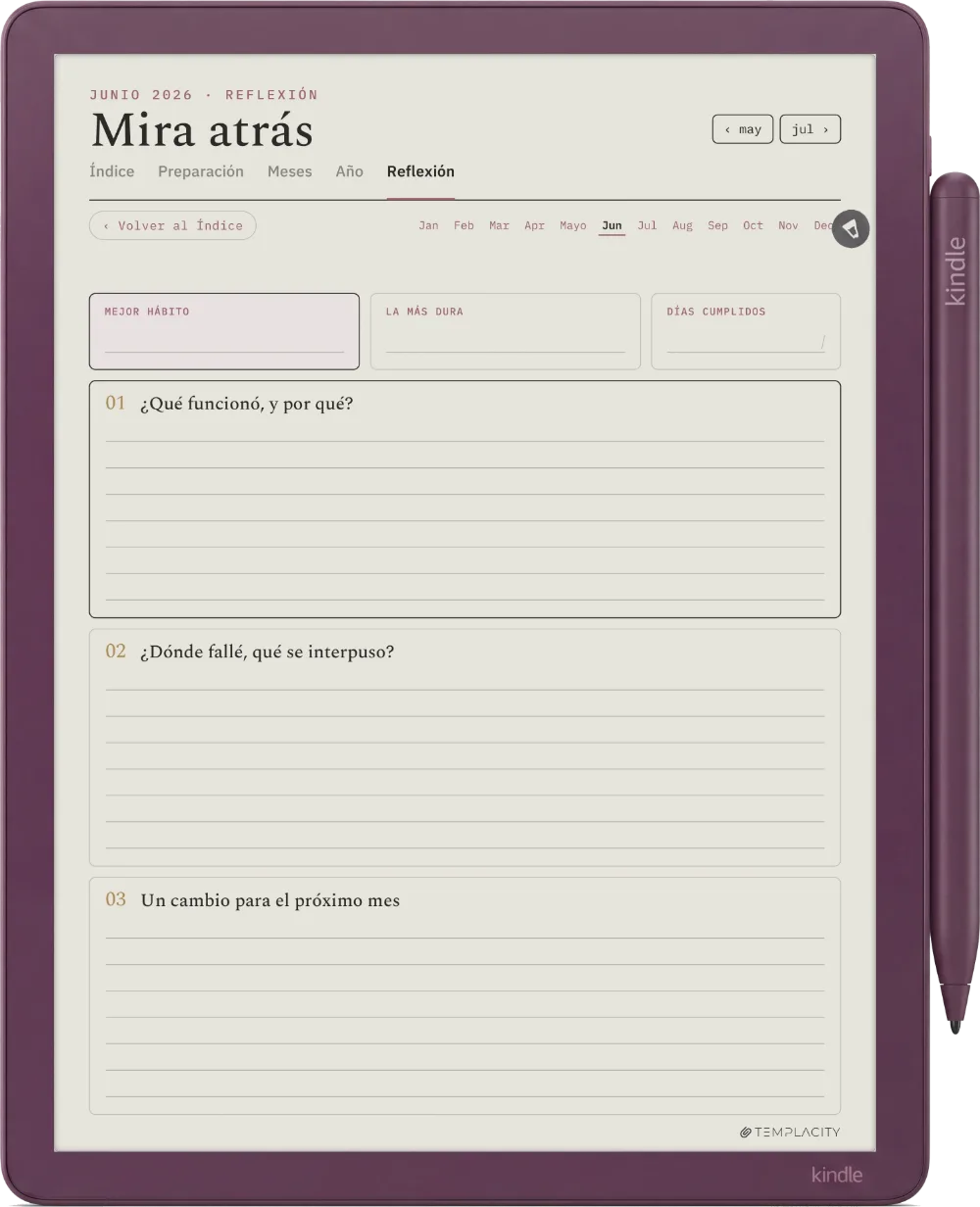The height and width of the screenshot is (1207, 980).
Task: Tap the ¿Qué funcionó, y por qué? box
Action: 465,499
